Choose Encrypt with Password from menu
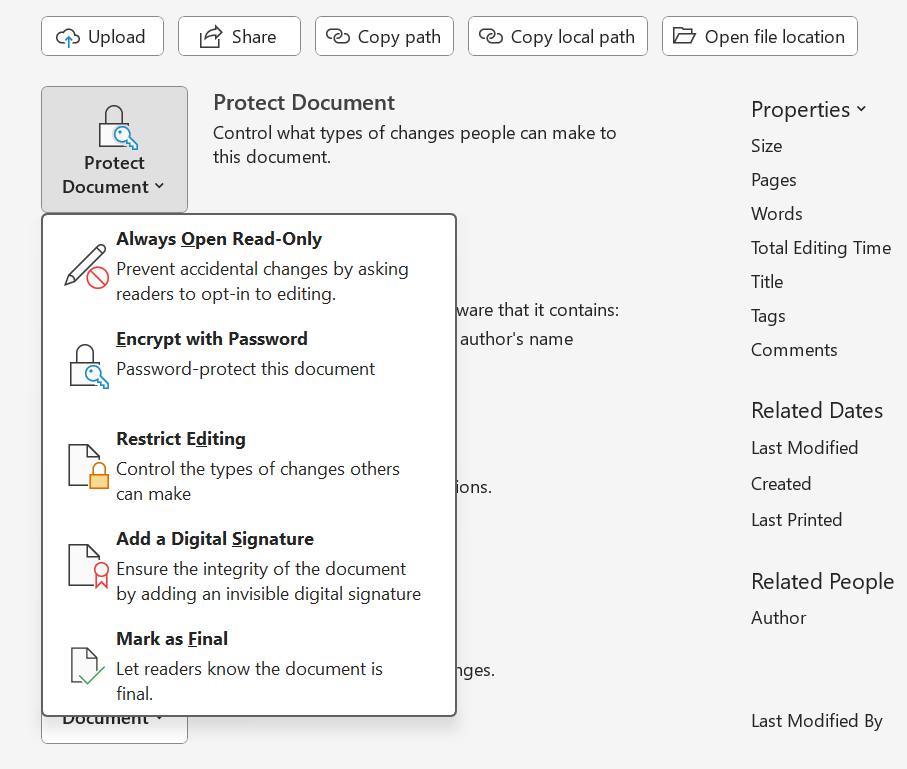Screen dimensions: 907x769 point(212,340)
